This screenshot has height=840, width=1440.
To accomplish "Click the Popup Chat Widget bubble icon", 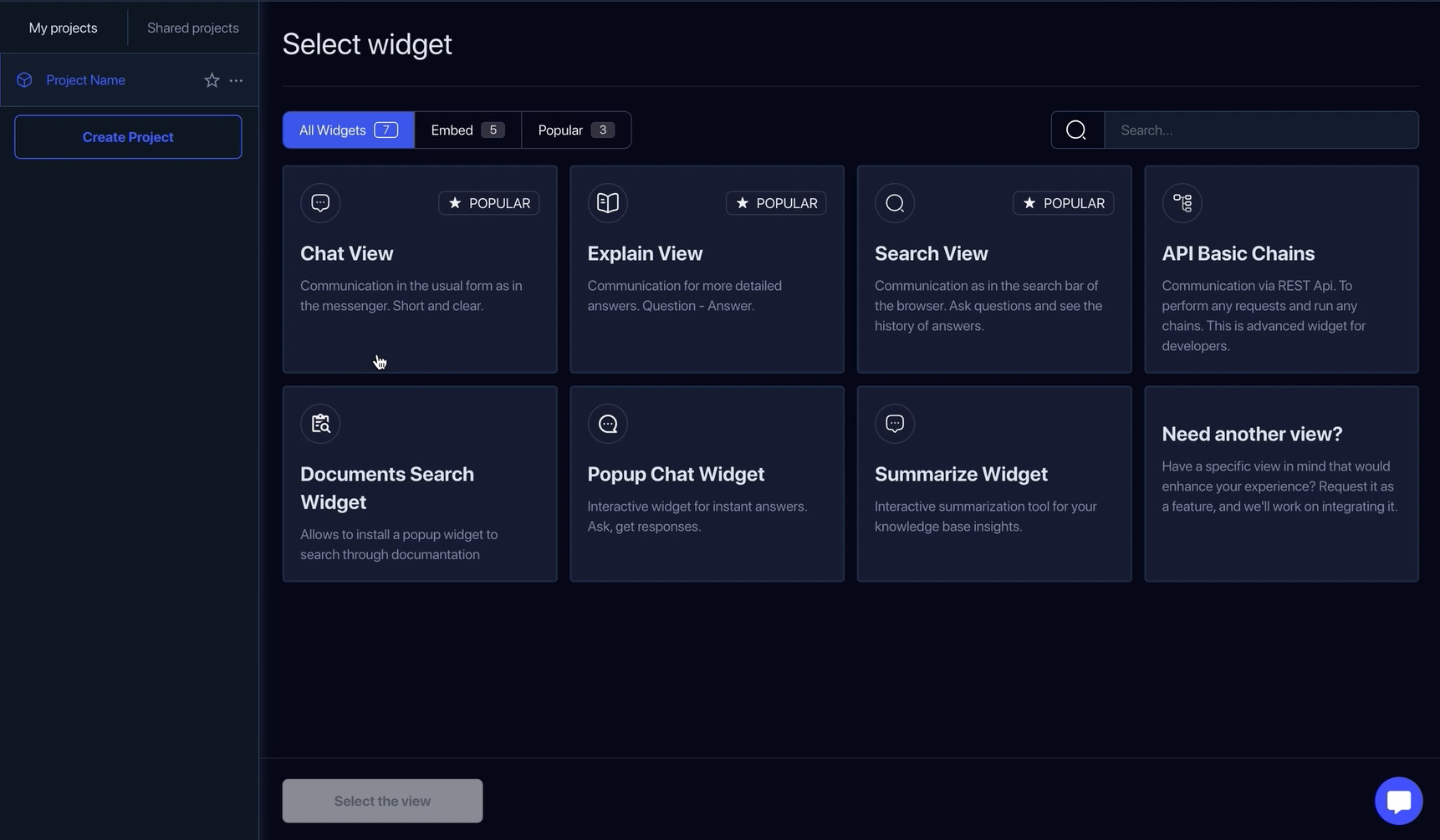I will [x=608, y=424].
